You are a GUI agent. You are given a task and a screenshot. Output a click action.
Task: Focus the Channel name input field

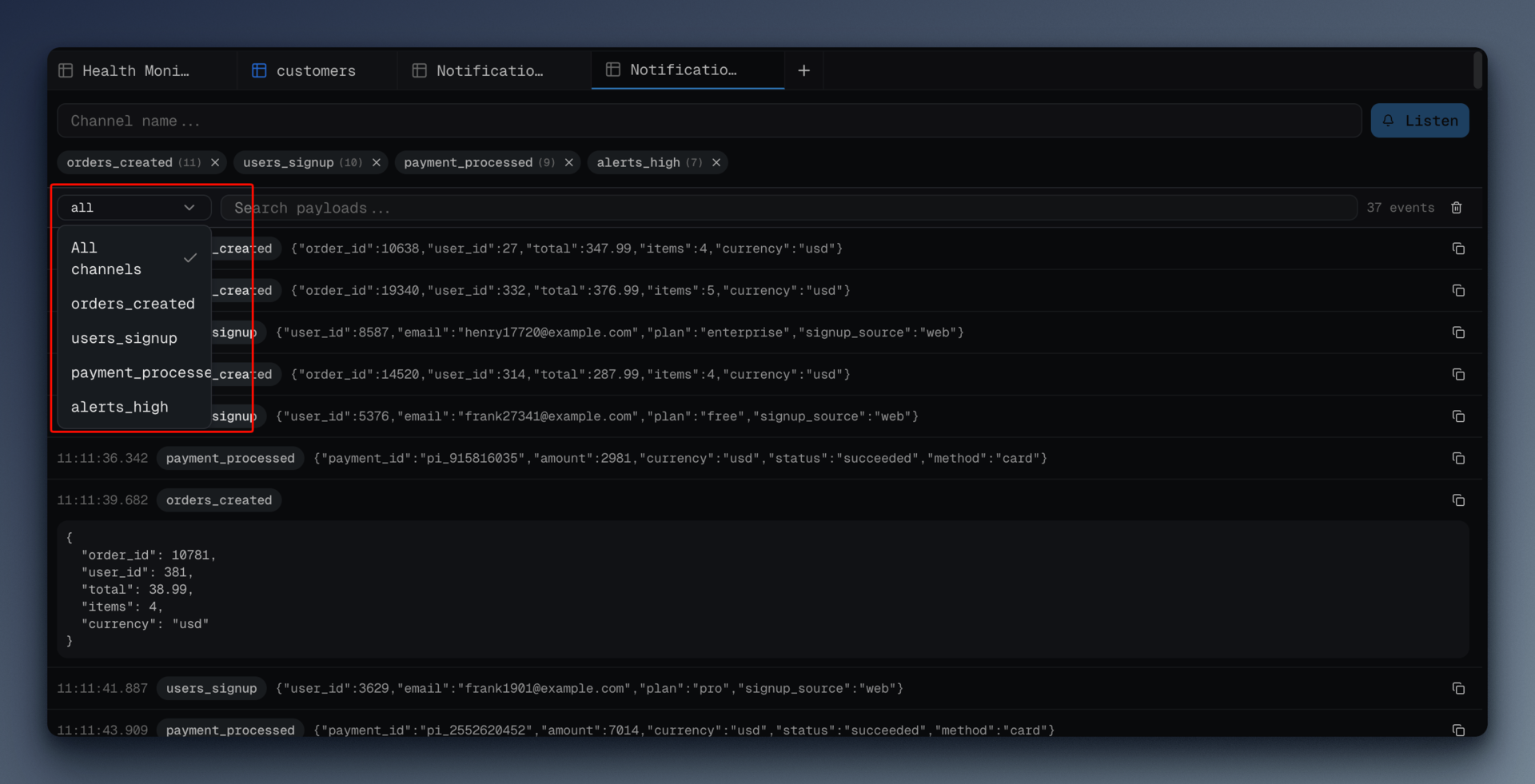[x=708, y=121]
